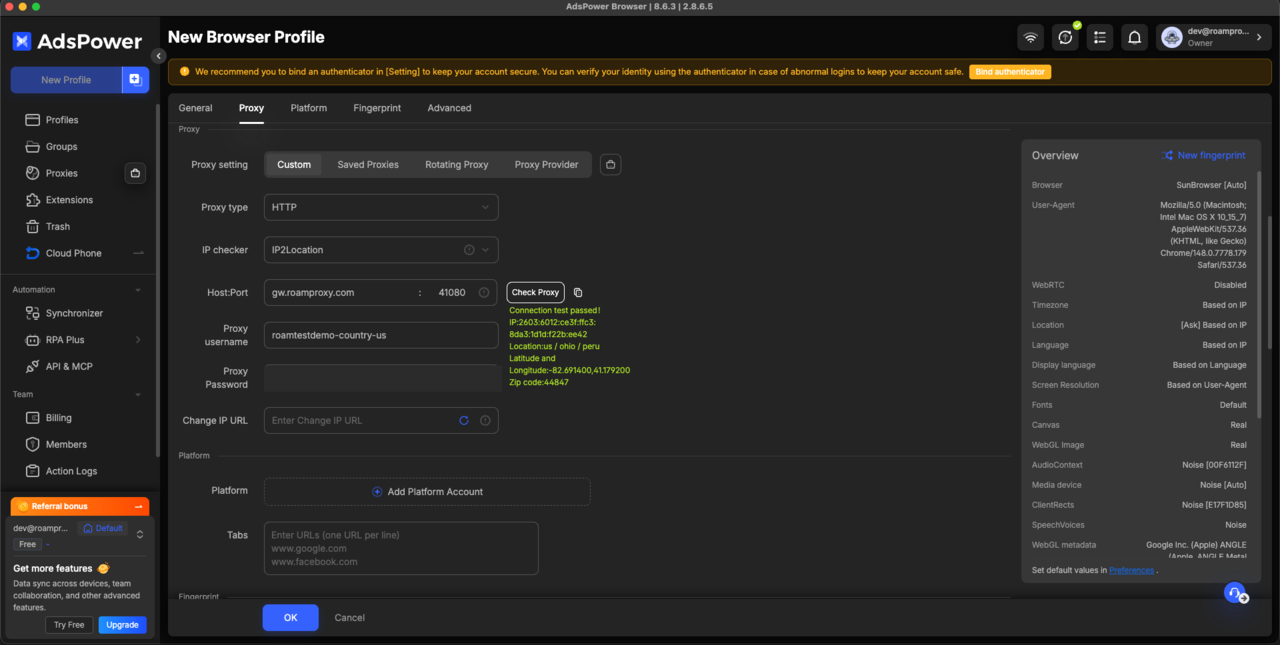
Task: Click the copy icon beside Check Proxy
Action: [x=578, y=293]
